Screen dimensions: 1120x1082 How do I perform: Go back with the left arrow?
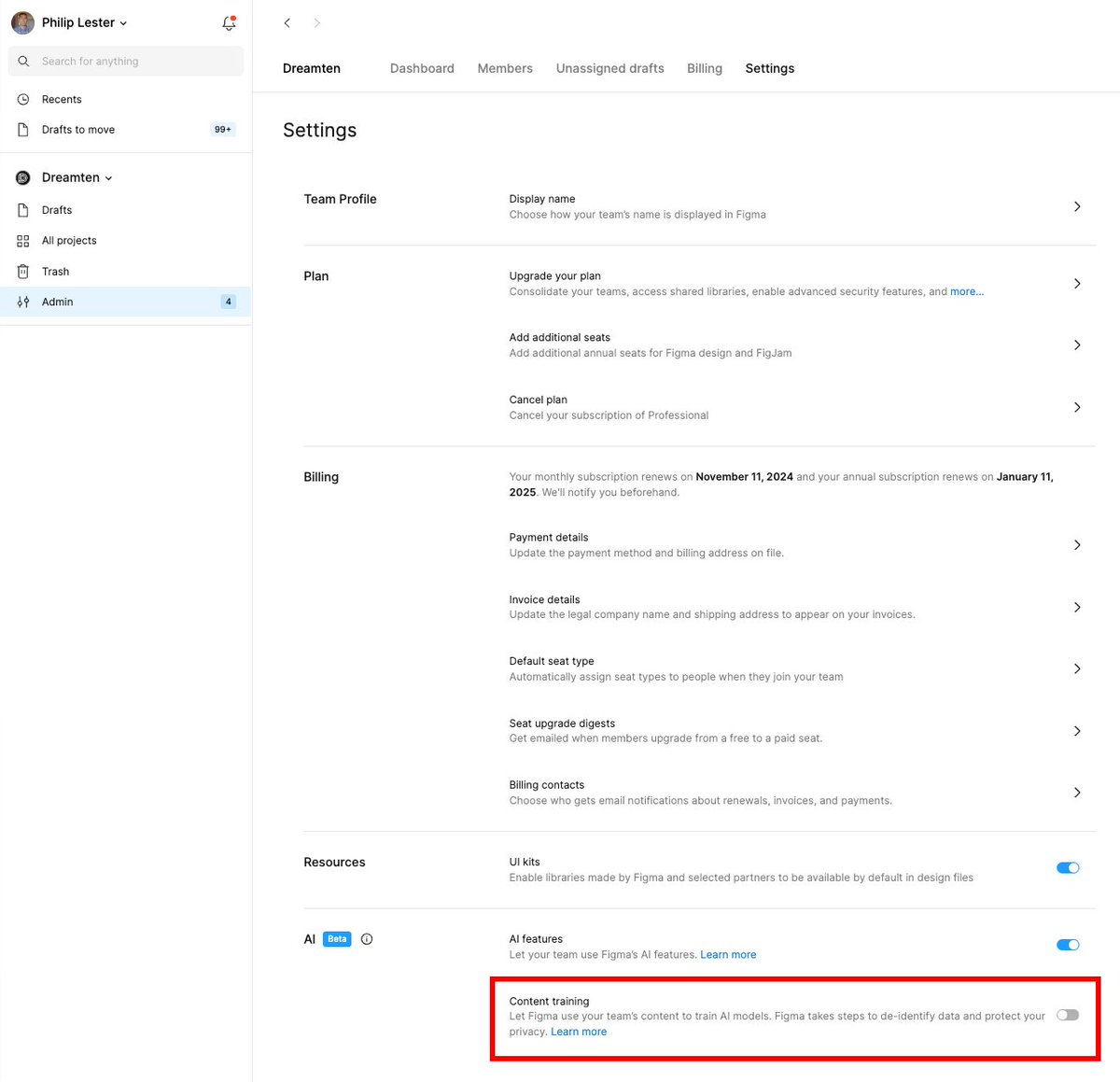(287, 22)
